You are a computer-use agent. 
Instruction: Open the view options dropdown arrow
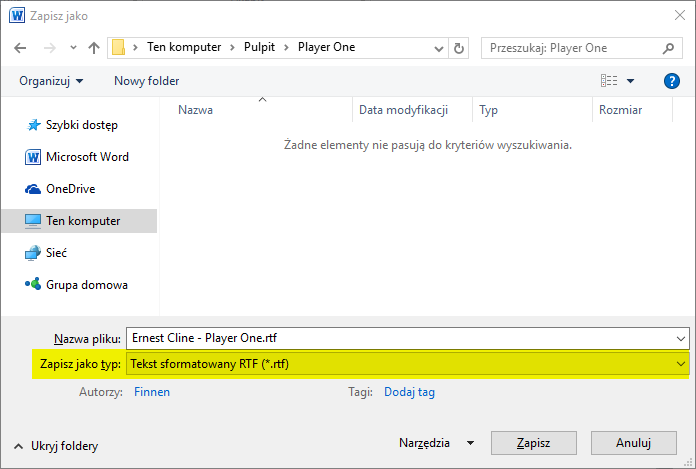pyautogui.click(x=630, y=81)
